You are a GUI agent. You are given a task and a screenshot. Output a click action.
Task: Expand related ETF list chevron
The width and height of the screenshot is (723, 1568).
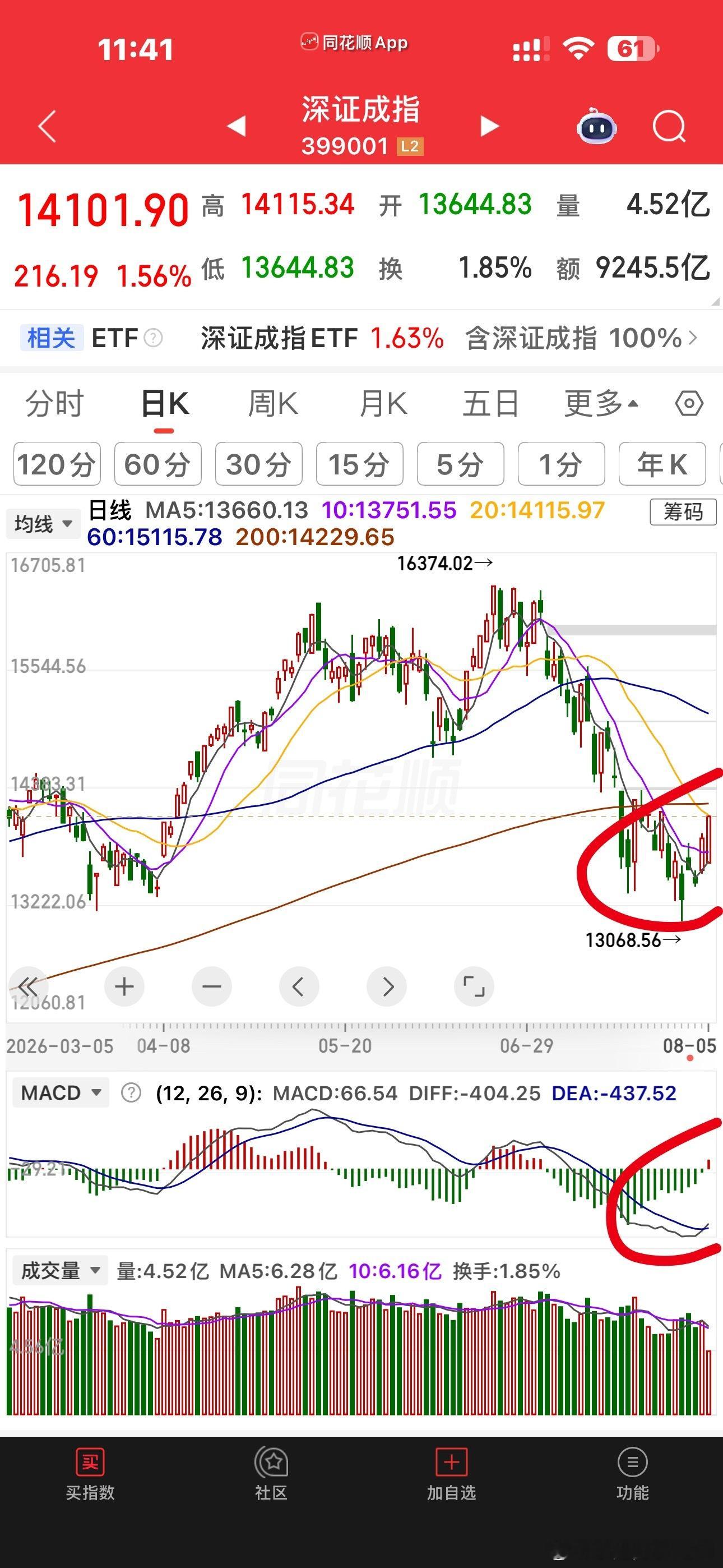tap(693, 338)
